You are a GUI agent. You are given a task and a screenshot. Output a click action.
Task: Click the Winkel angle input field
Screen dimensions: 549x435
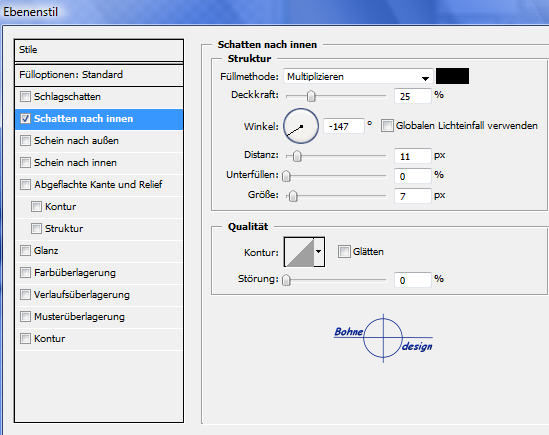[343, 126]
